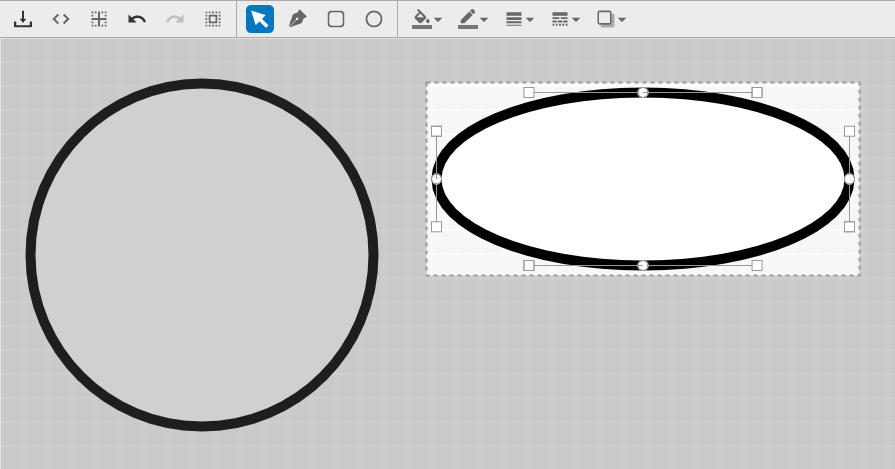The height and width of the screenshot is (469, 895).
Task: Expand the stroke width lines dropdown
Action: pos(519,19)
